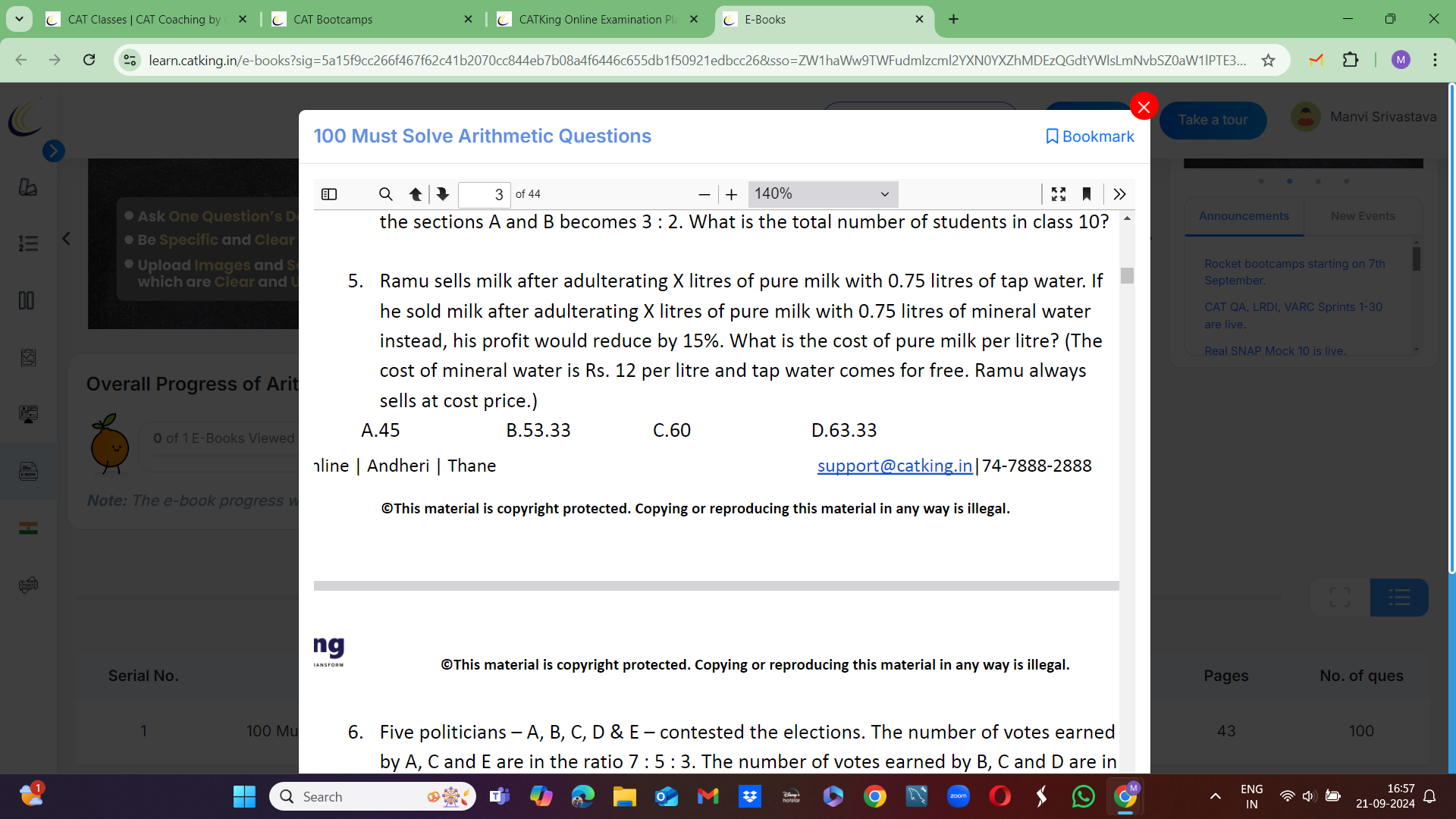Open the browser extensions menu
Screen dimensions: 1456x819
1351,60
